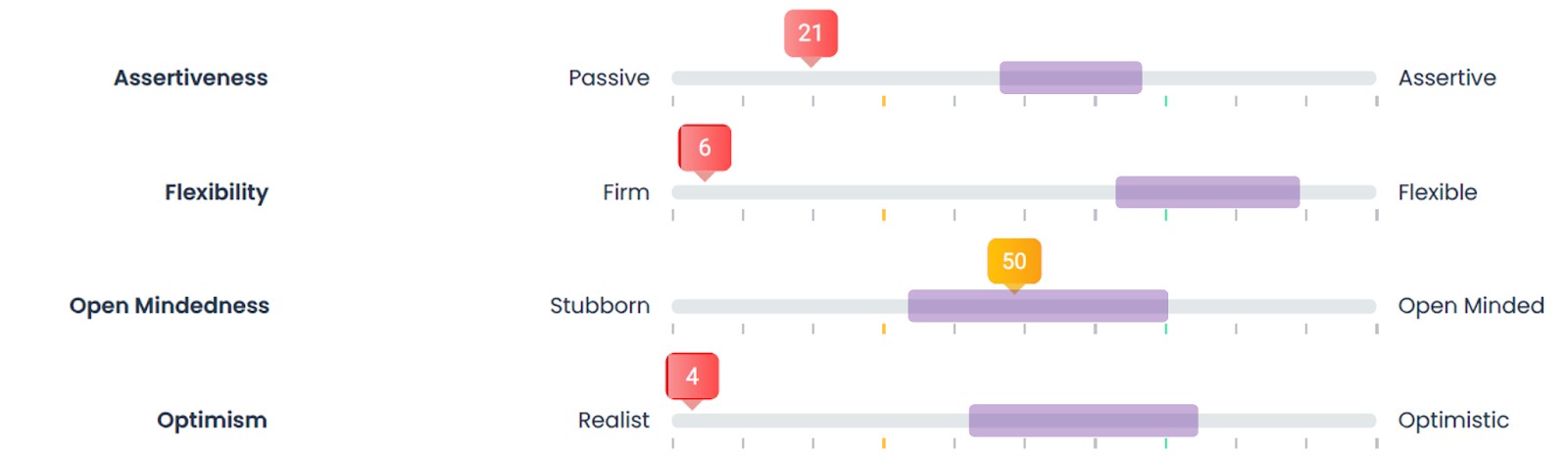The image size is (1568, 457).
Task: Click the Open Mindedness trait heading
Action: [x=170, y=306]
